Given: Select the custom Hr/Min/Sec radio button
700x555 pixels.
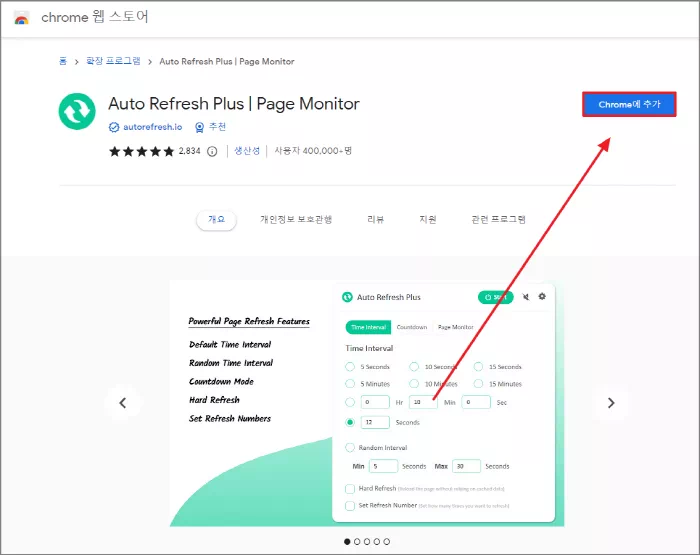Looking at the screenshot, I should click(350, 402).
